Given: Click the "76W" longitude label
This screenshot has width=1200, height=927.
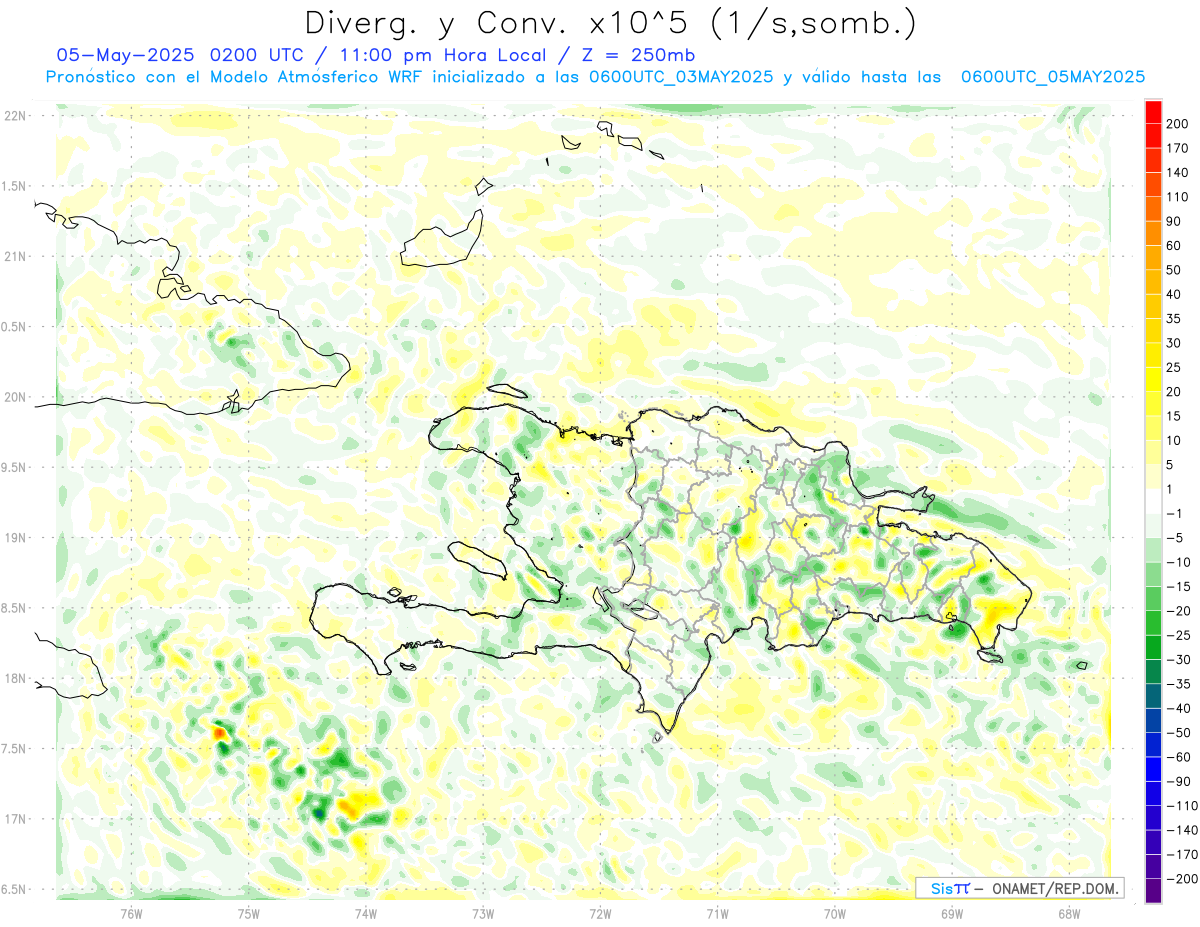Looking at the screenshot, I should [132, 914].
